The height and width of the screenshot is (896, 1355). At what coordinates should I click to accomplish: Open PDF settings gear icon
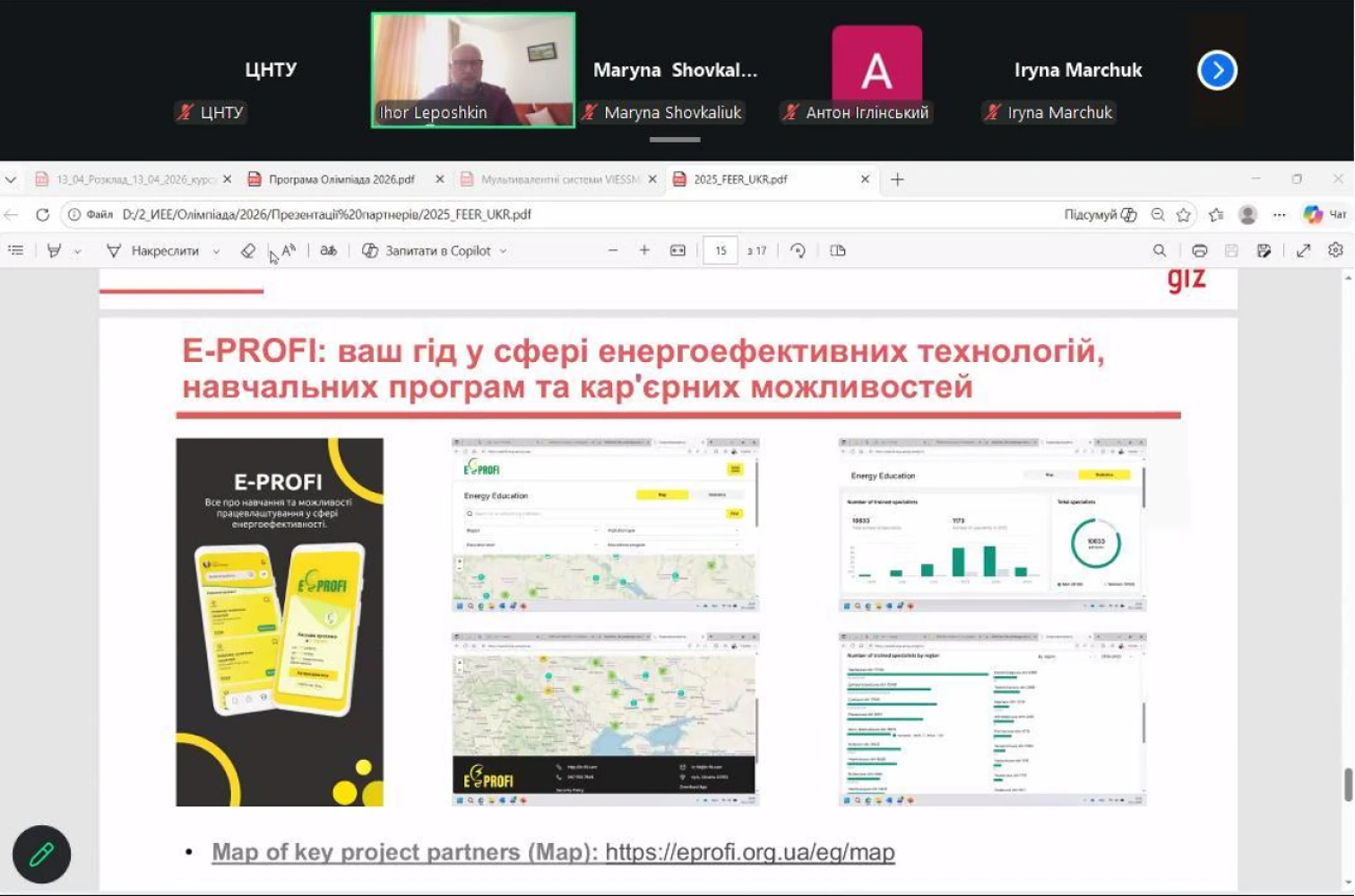(x=1335, y=251)
